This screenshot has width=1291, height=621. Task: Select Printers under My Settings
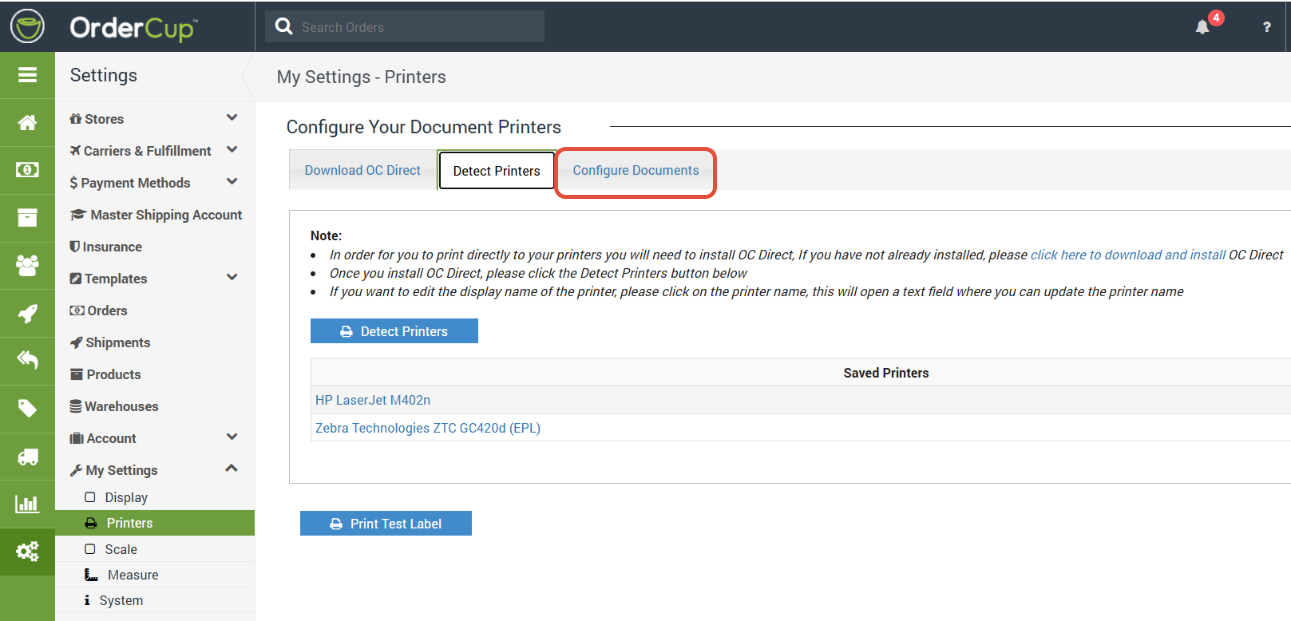click(155, 523)
